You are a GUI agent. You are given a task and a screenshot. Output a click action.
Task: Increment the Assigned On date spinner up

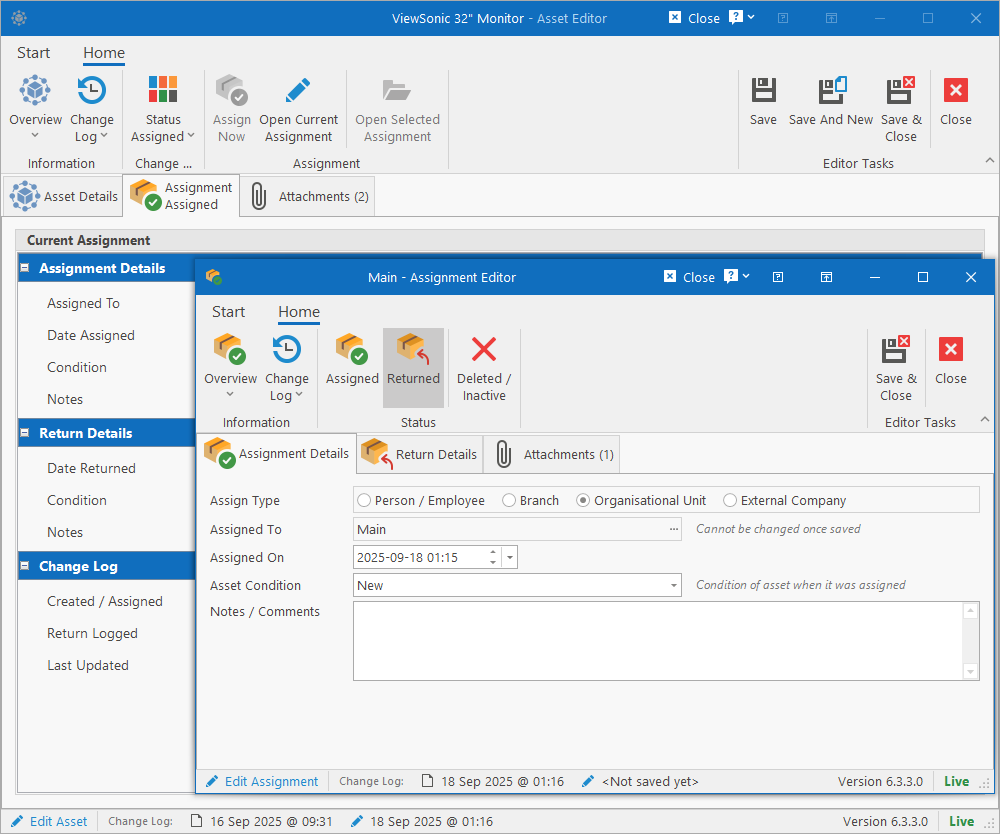click(493, 552)
